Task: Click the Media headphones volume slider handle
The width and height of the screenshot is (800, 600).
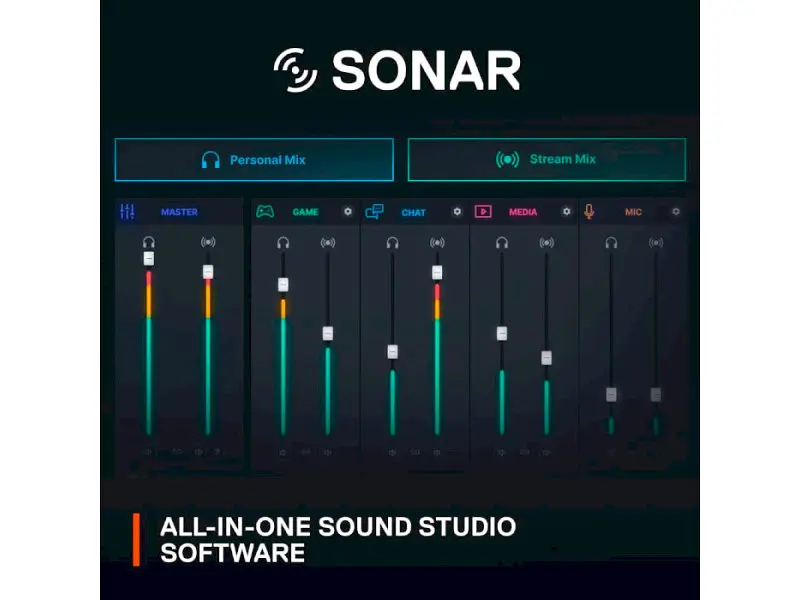Action: pos(502,334)
